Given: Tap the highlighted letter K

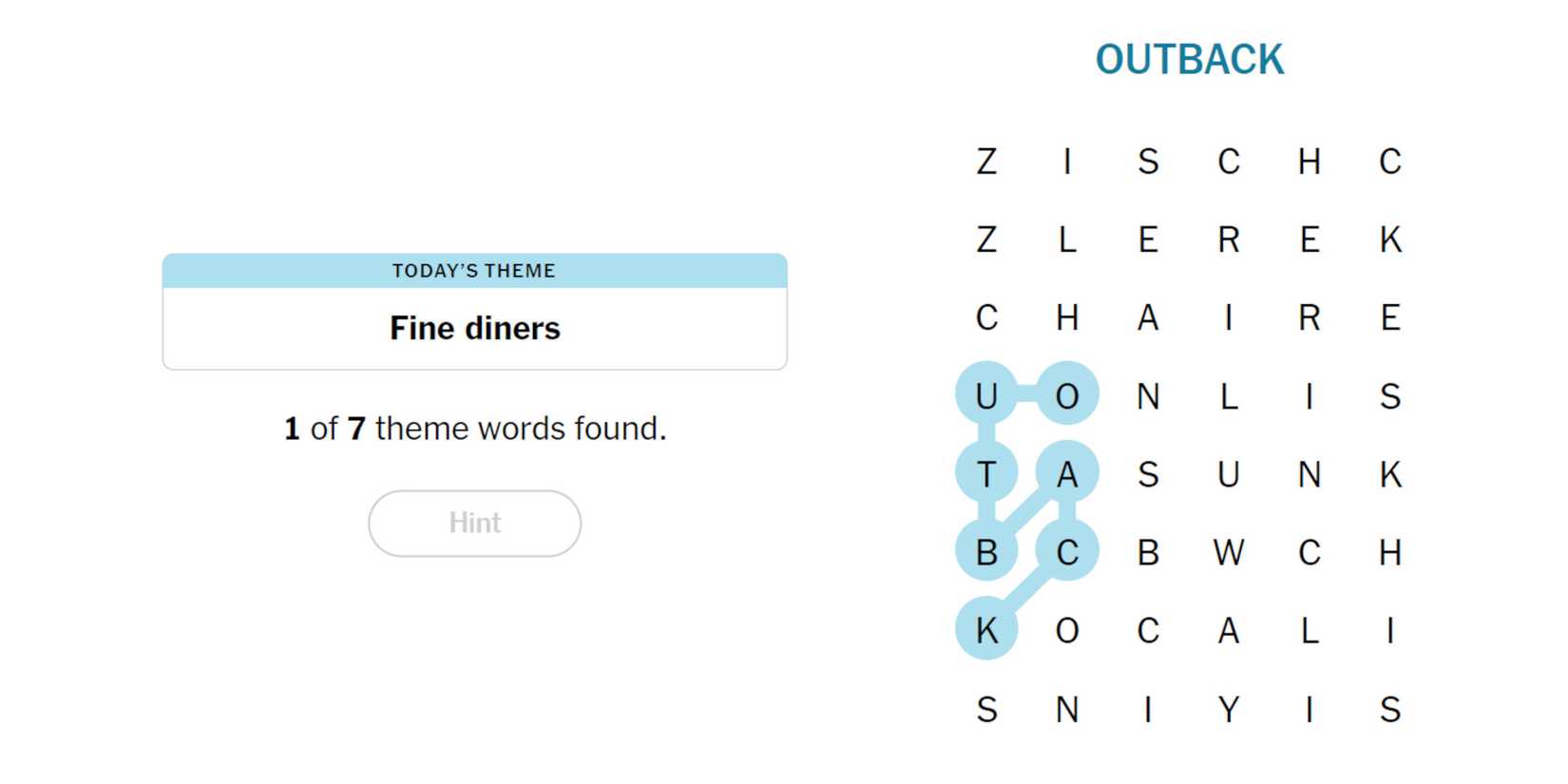Looking at the screenshot, I should (x=986, y=629).
